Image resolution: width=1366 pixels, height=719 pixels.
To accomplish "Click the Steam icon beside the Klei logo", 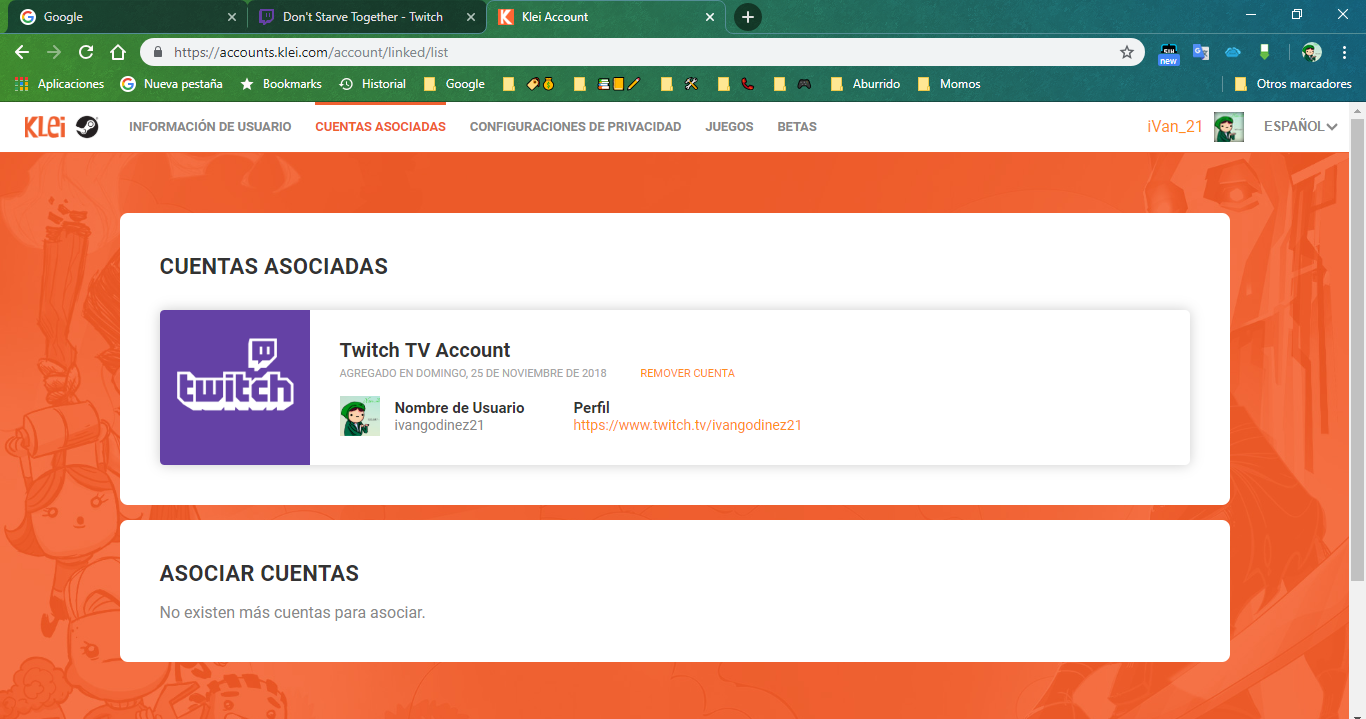I will [x=87, y=127].
